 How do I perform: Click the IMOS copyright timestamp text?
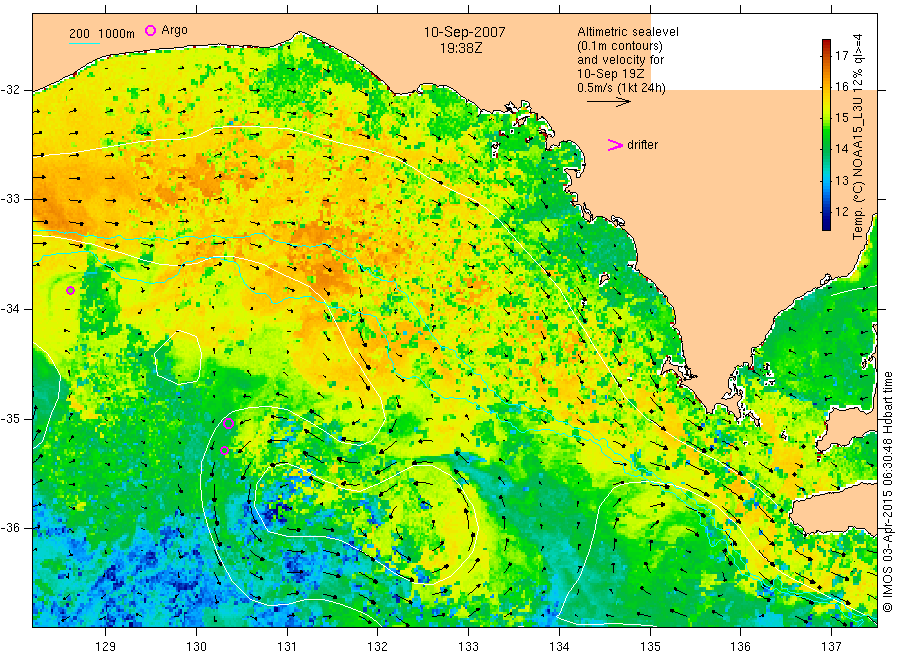[x=888, y=492]
